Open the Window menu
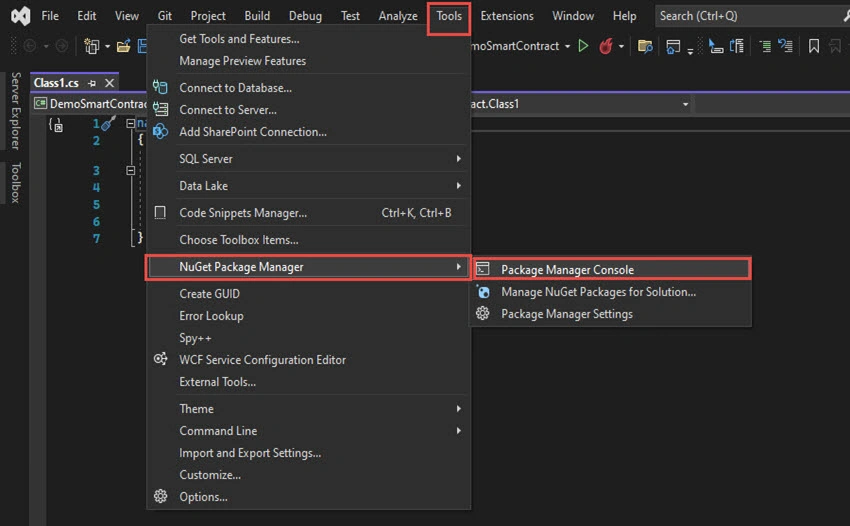Image resolution: width=850 pixels, height=526 pixels. (x=573, y=16)
